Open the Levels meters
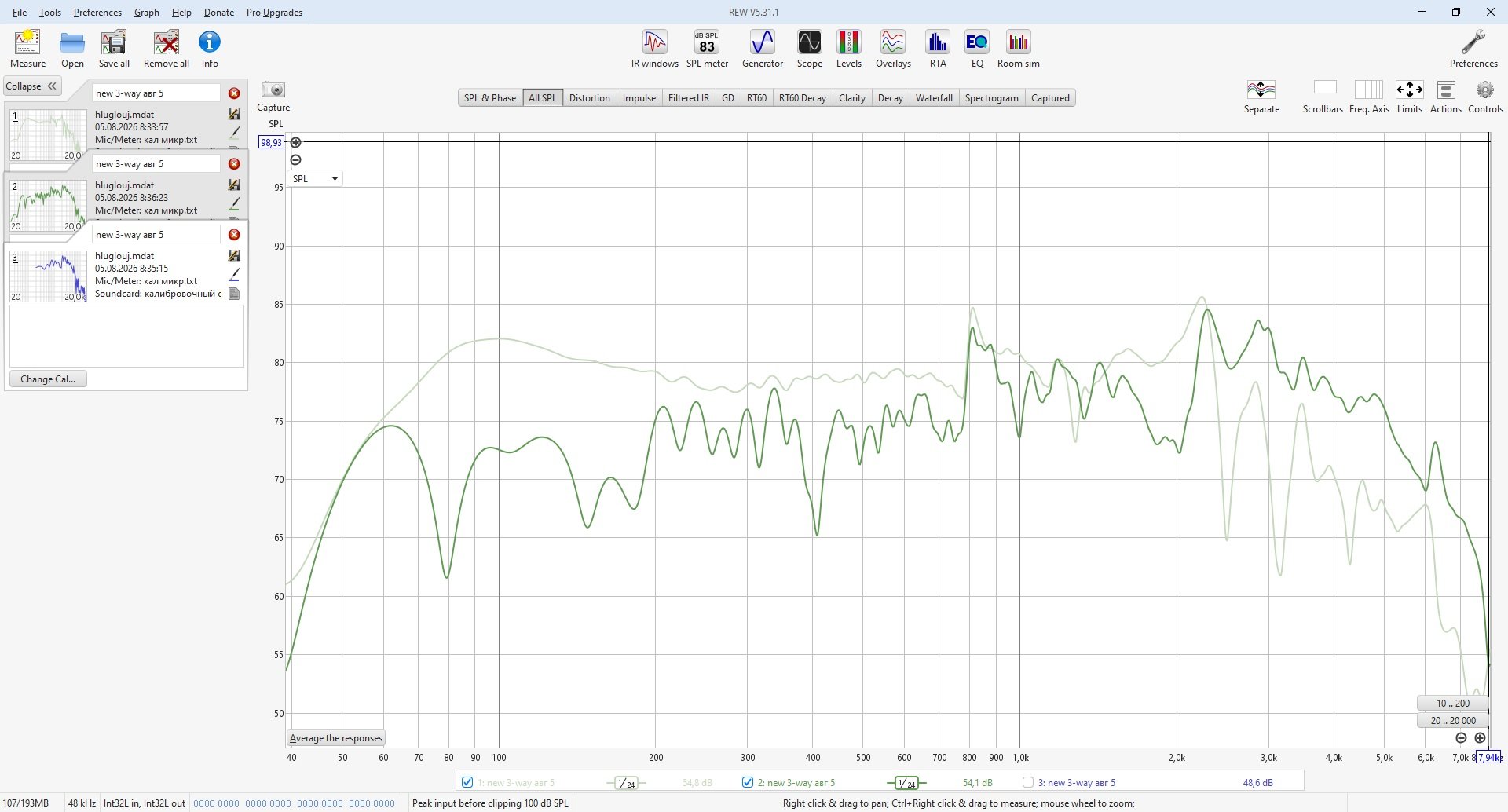 (x=848, y=49)
